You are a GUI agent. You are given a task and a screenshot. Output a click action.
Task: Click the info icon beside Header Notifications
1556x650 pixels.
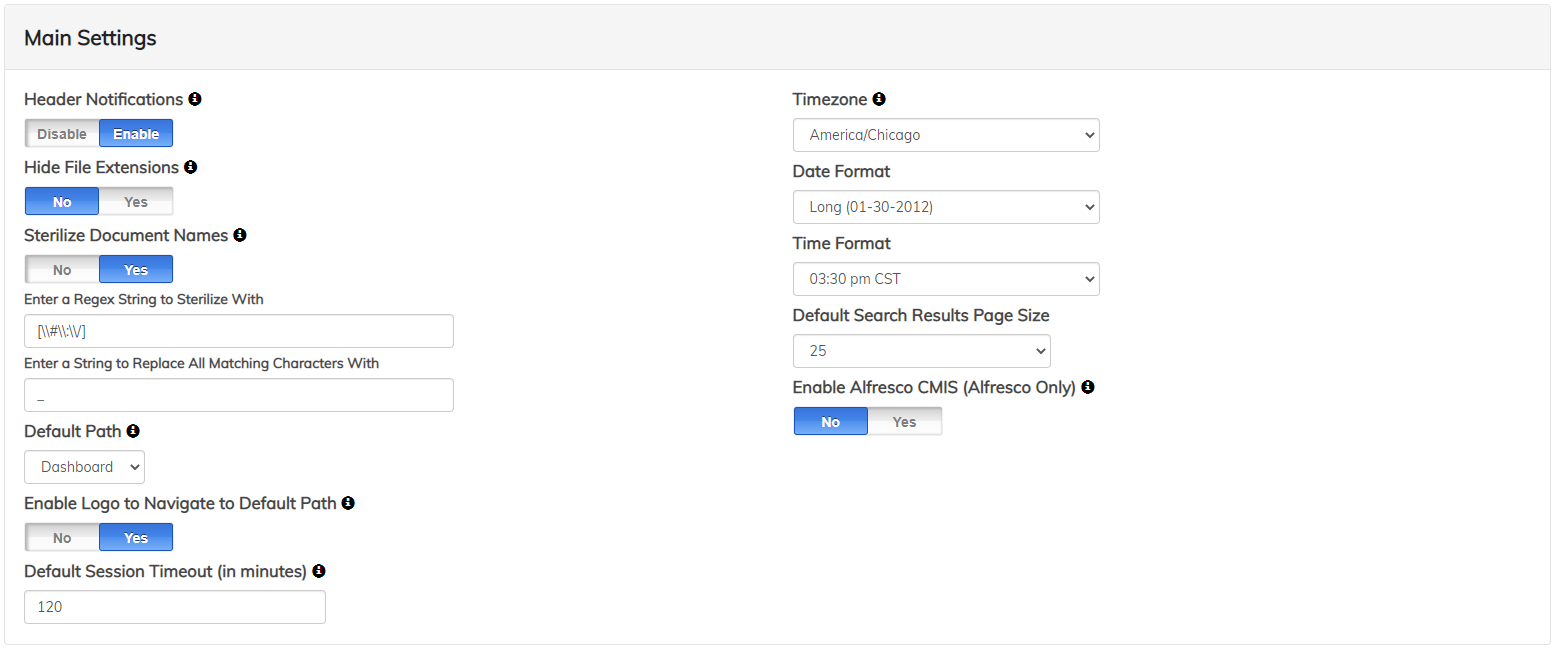[x=196, y=99]
